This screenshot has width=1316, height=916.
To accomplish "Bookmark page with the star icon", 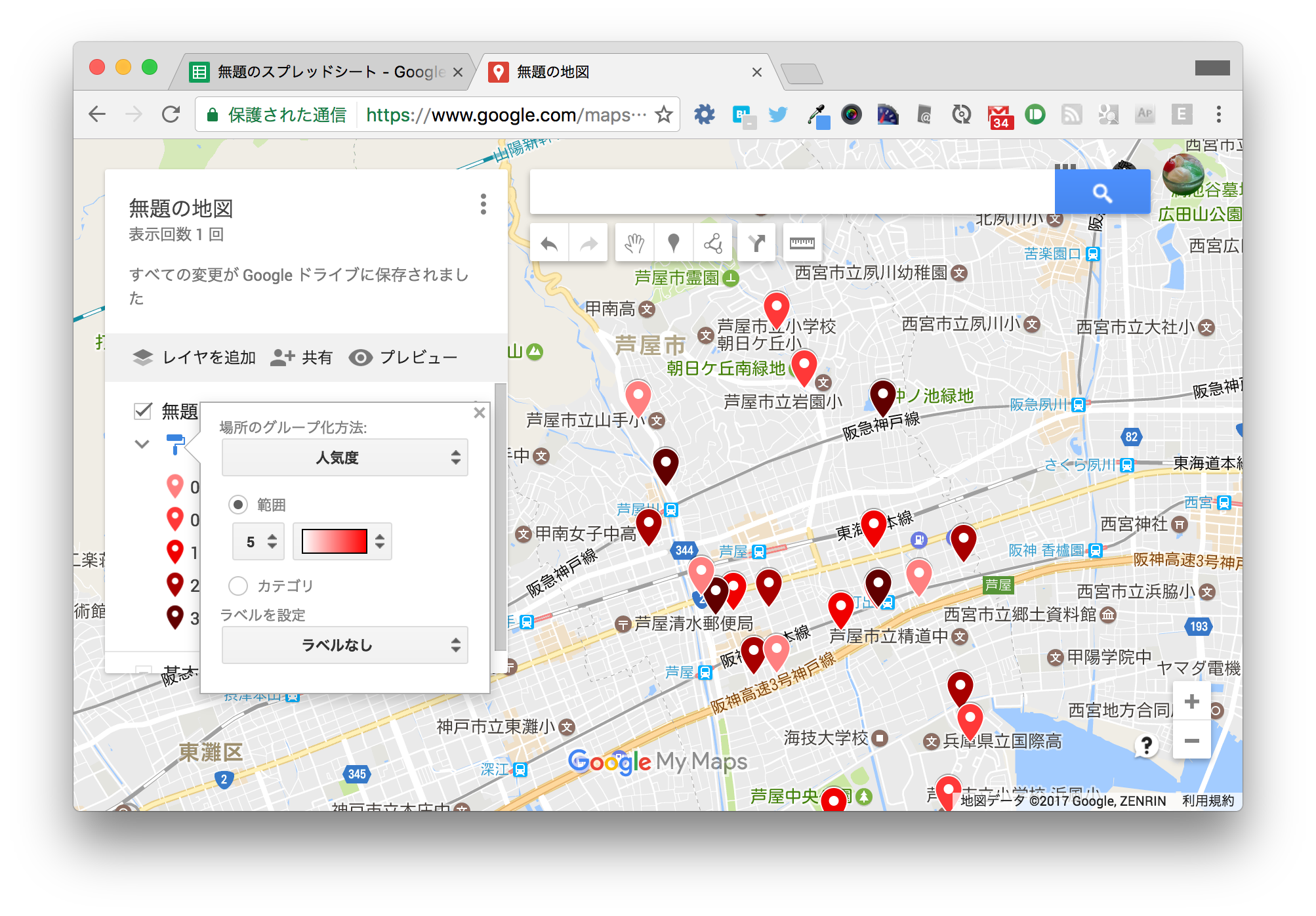I will tap(664, 115).
